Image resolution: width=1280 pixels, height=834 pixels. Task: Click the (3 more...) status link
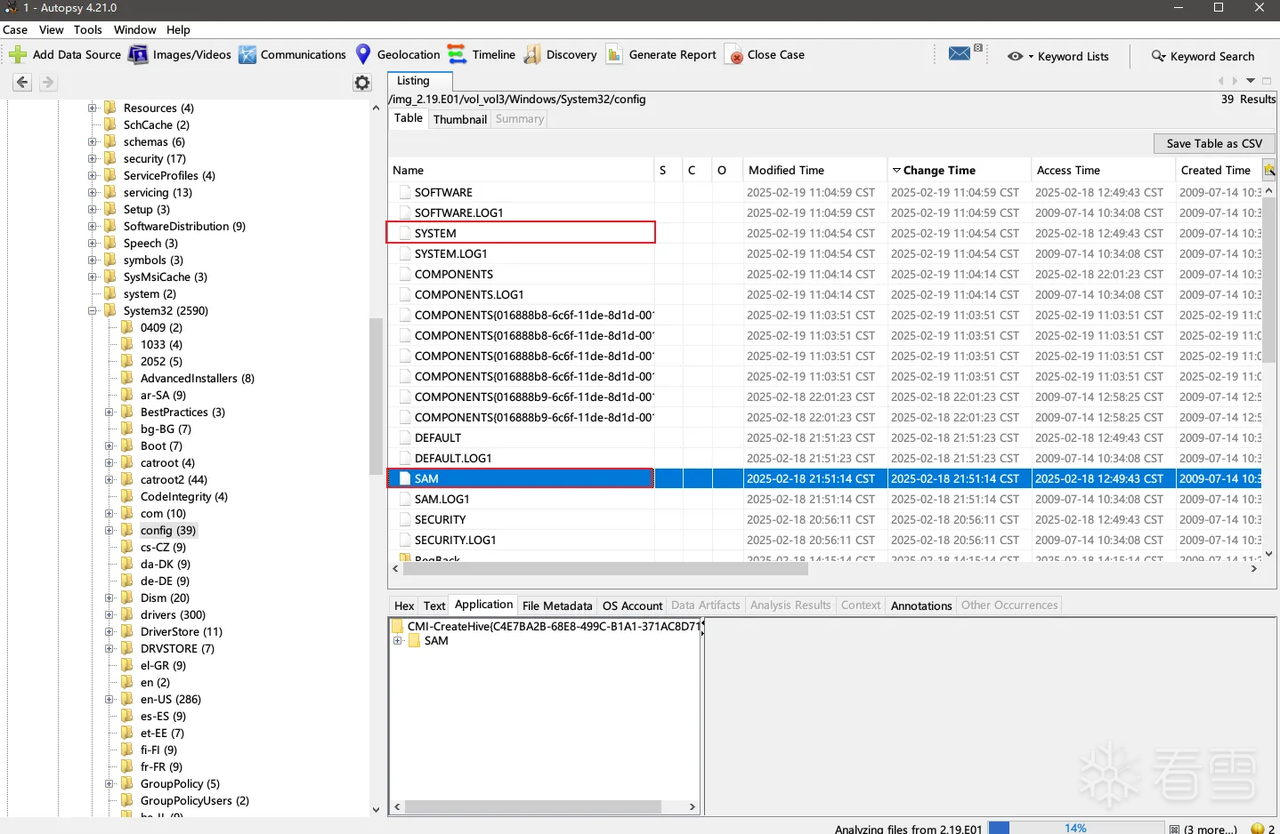(1208, 828)
